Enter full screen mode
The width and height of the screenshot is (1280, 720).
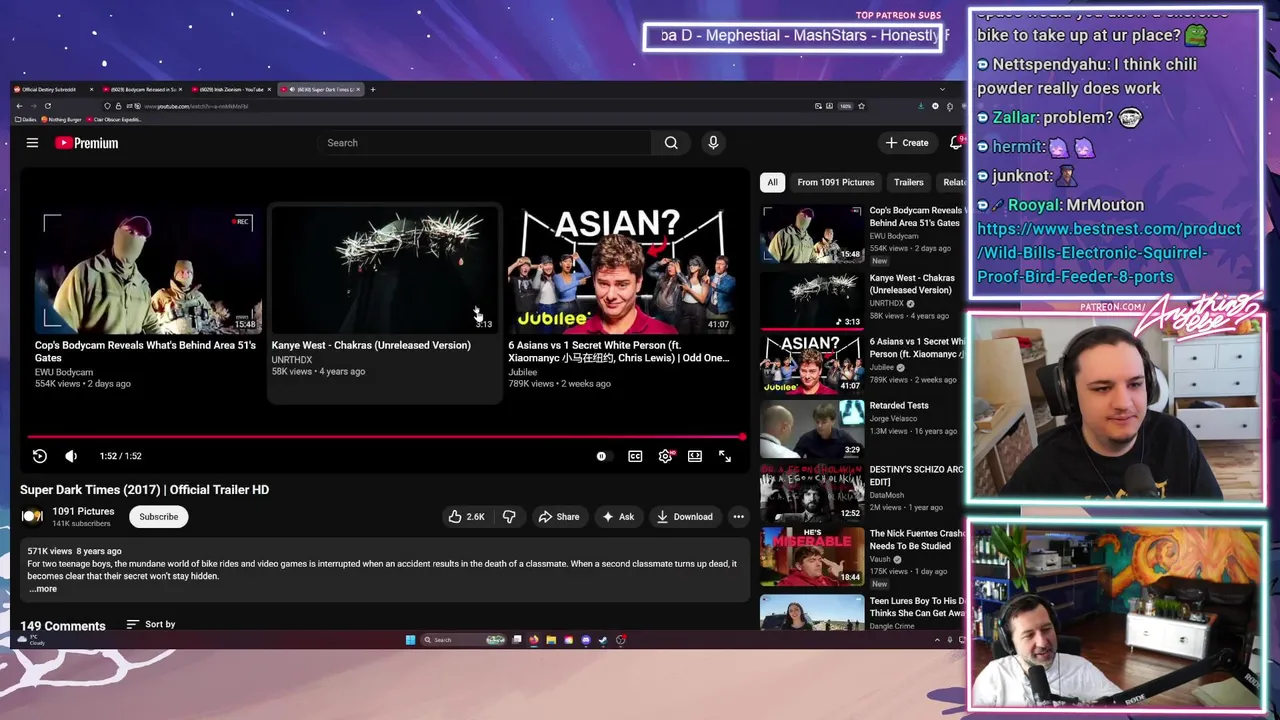pos(725,456)
